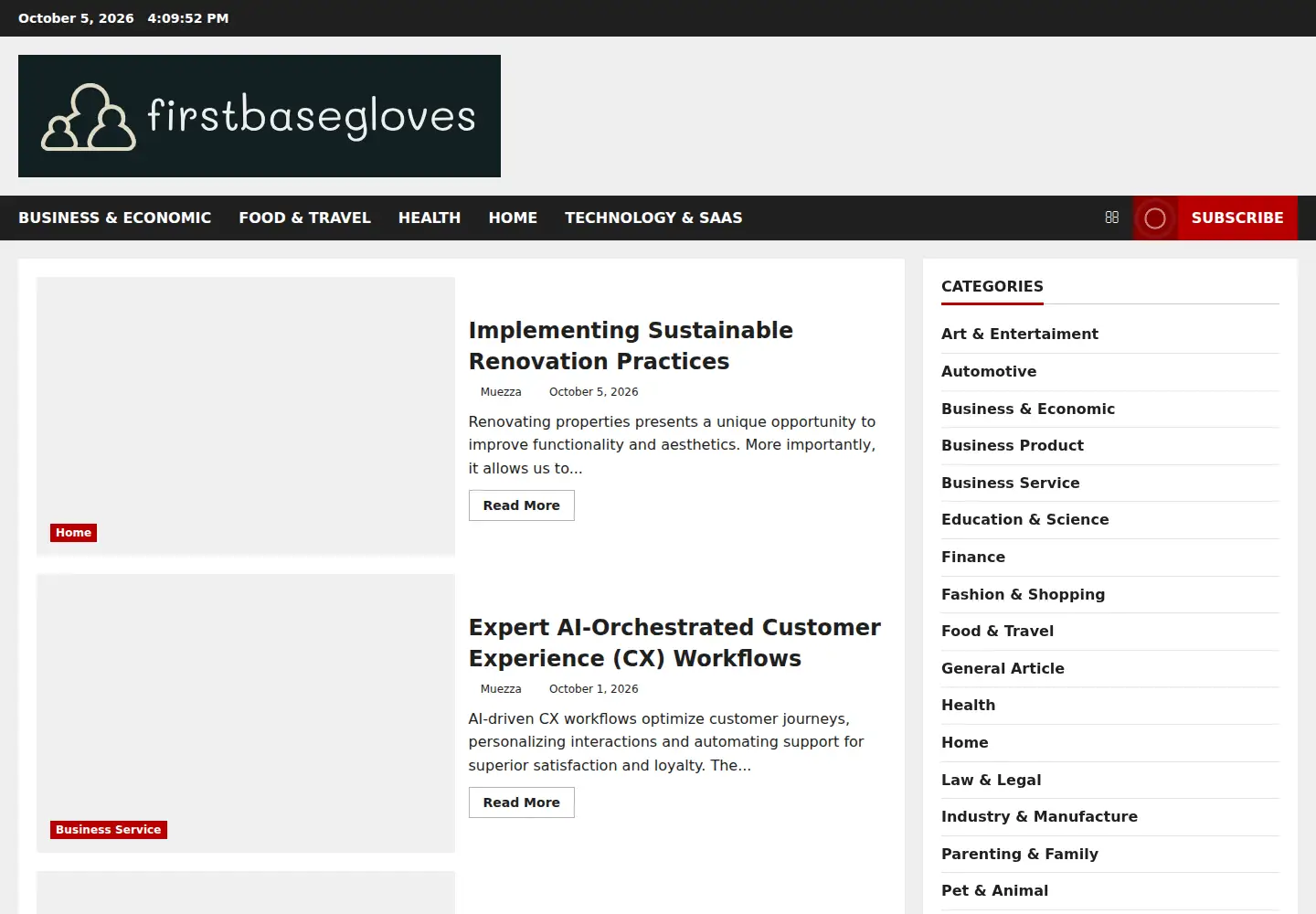
Task: Open the Implementing Sustainable Renovation Practices article
Action: click(631, 345)
